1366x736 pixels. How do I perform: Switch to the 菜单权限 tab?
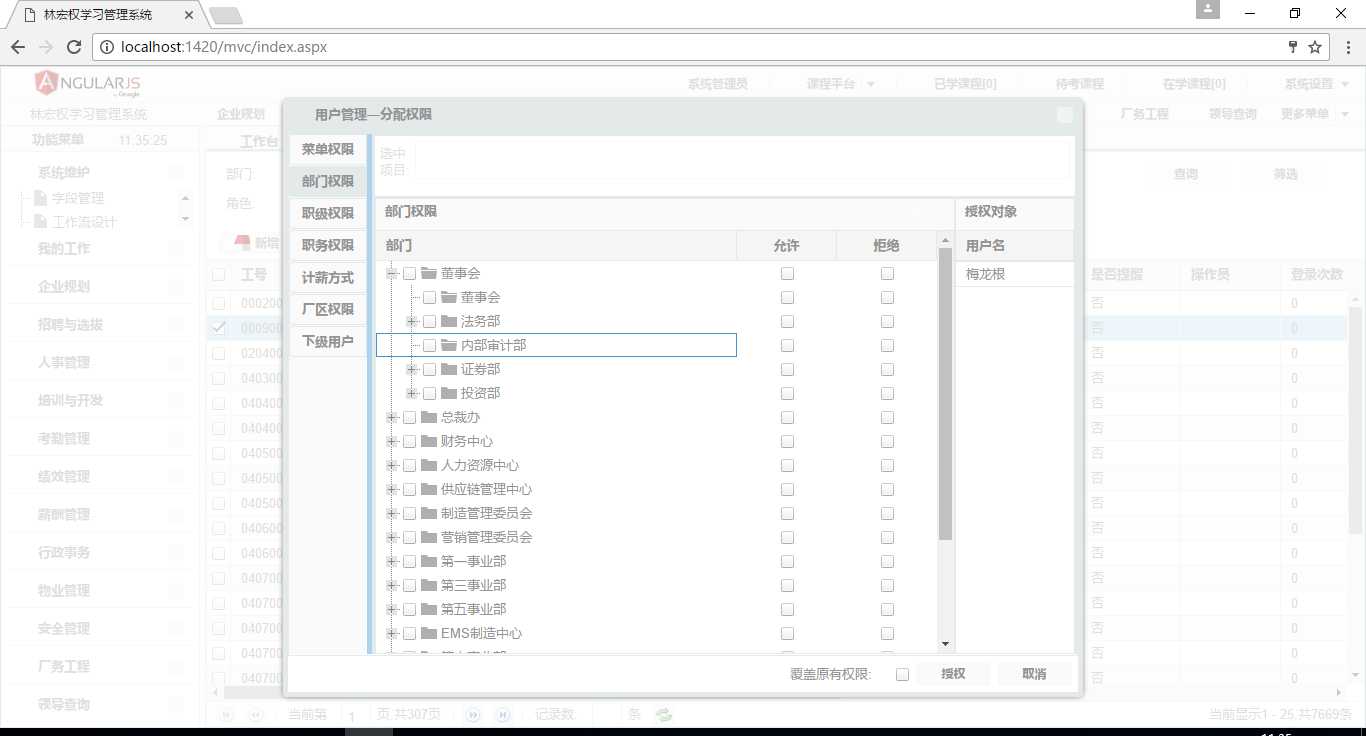[x=328, y=149]
